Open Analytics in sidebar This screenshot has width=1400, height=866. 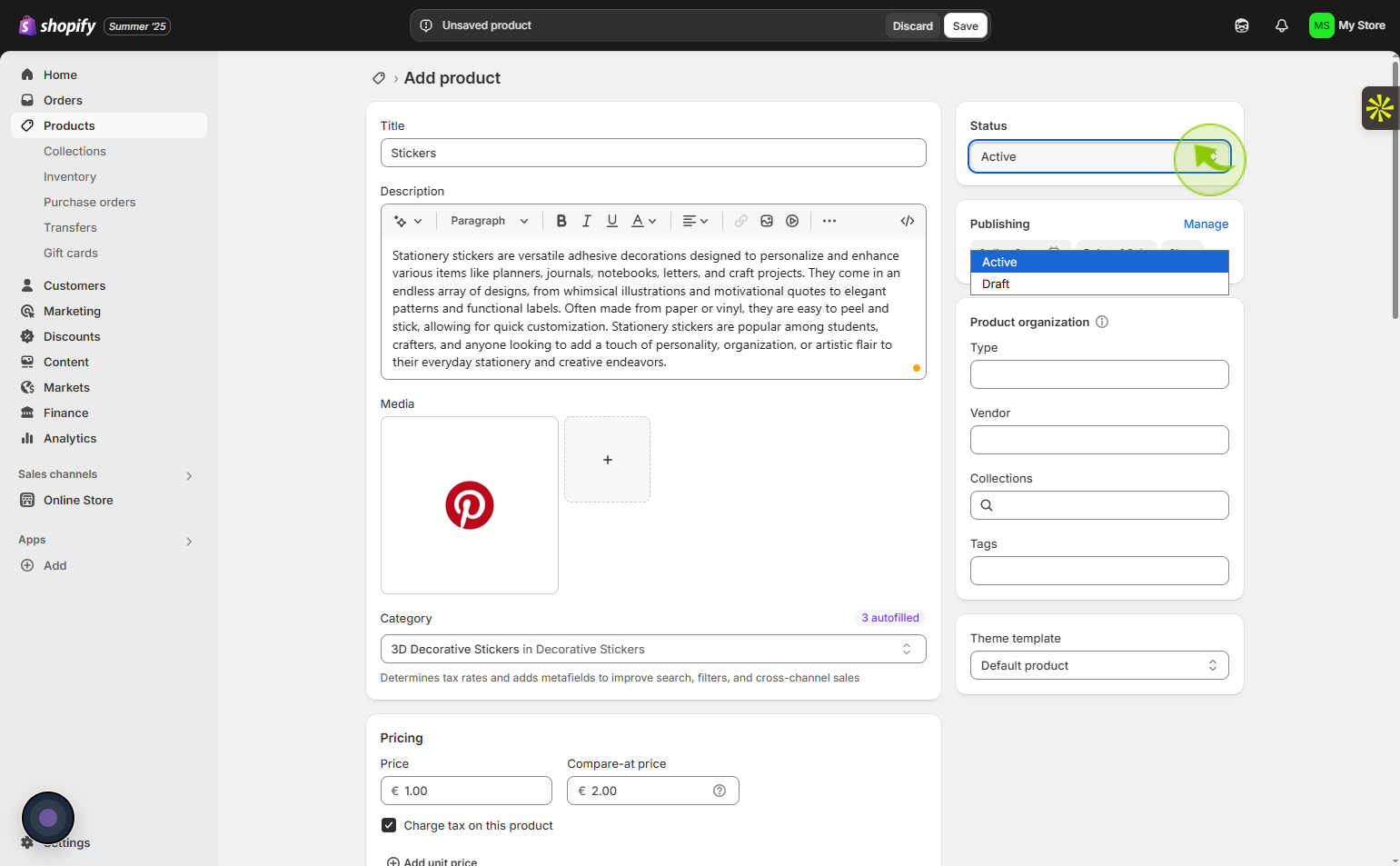tap(109, 438)
